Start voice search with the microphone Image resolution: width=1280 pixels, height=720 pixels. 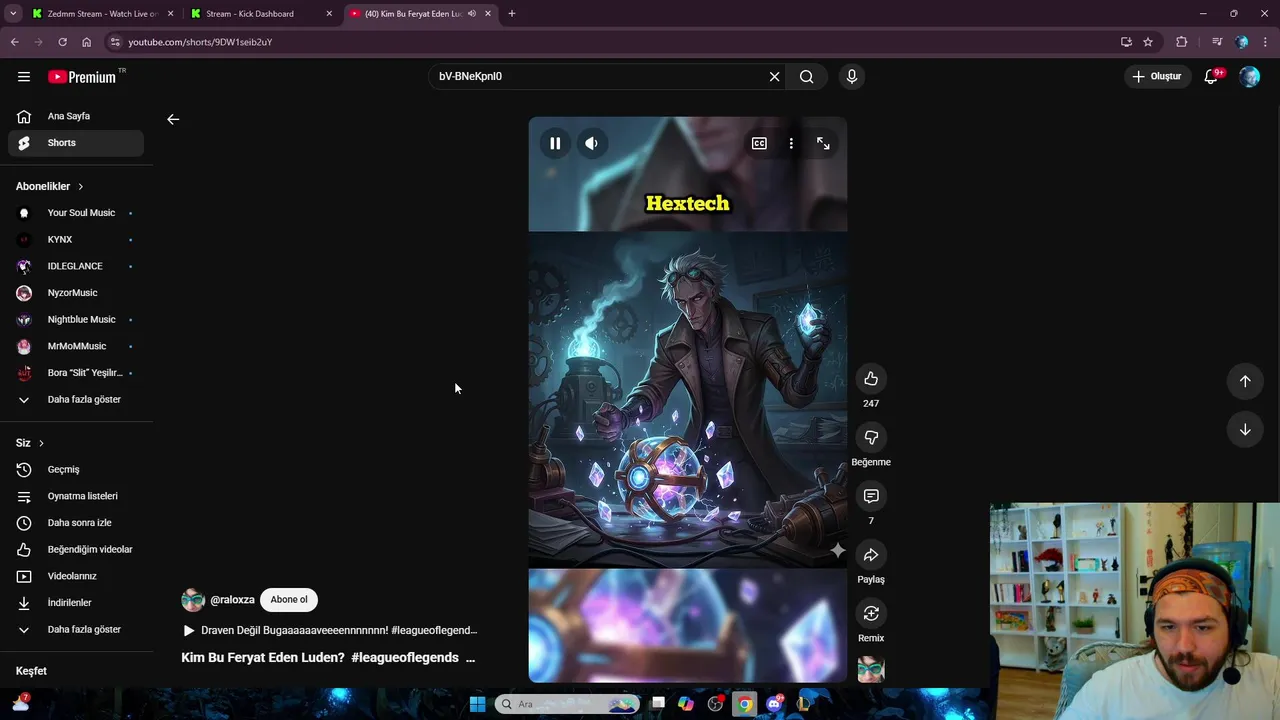(x=852, y=76)
